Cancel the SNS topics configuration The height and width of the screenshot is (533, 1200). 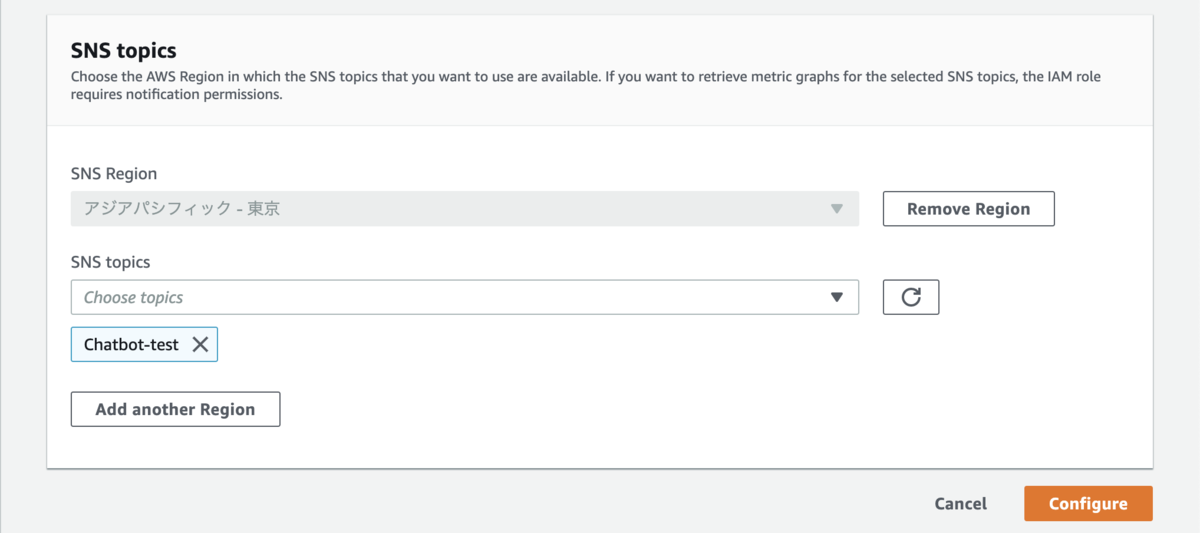[960, 504]
